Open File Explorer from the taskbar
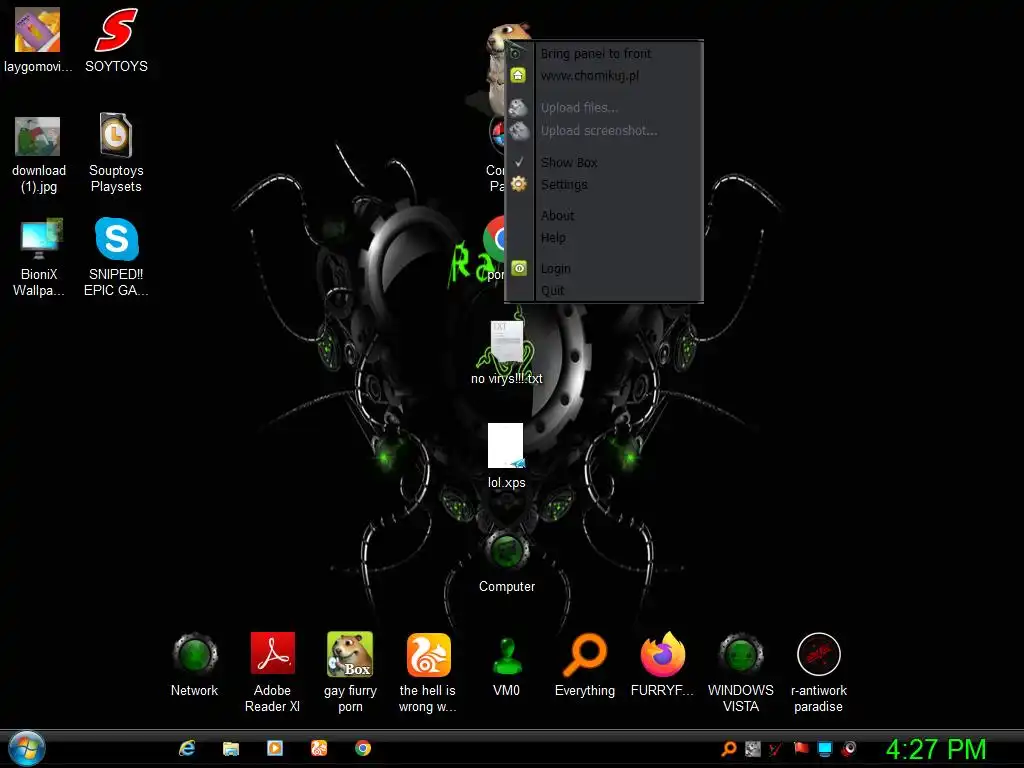The height and width of the screenshot is (768, 1024). point(231,748)
